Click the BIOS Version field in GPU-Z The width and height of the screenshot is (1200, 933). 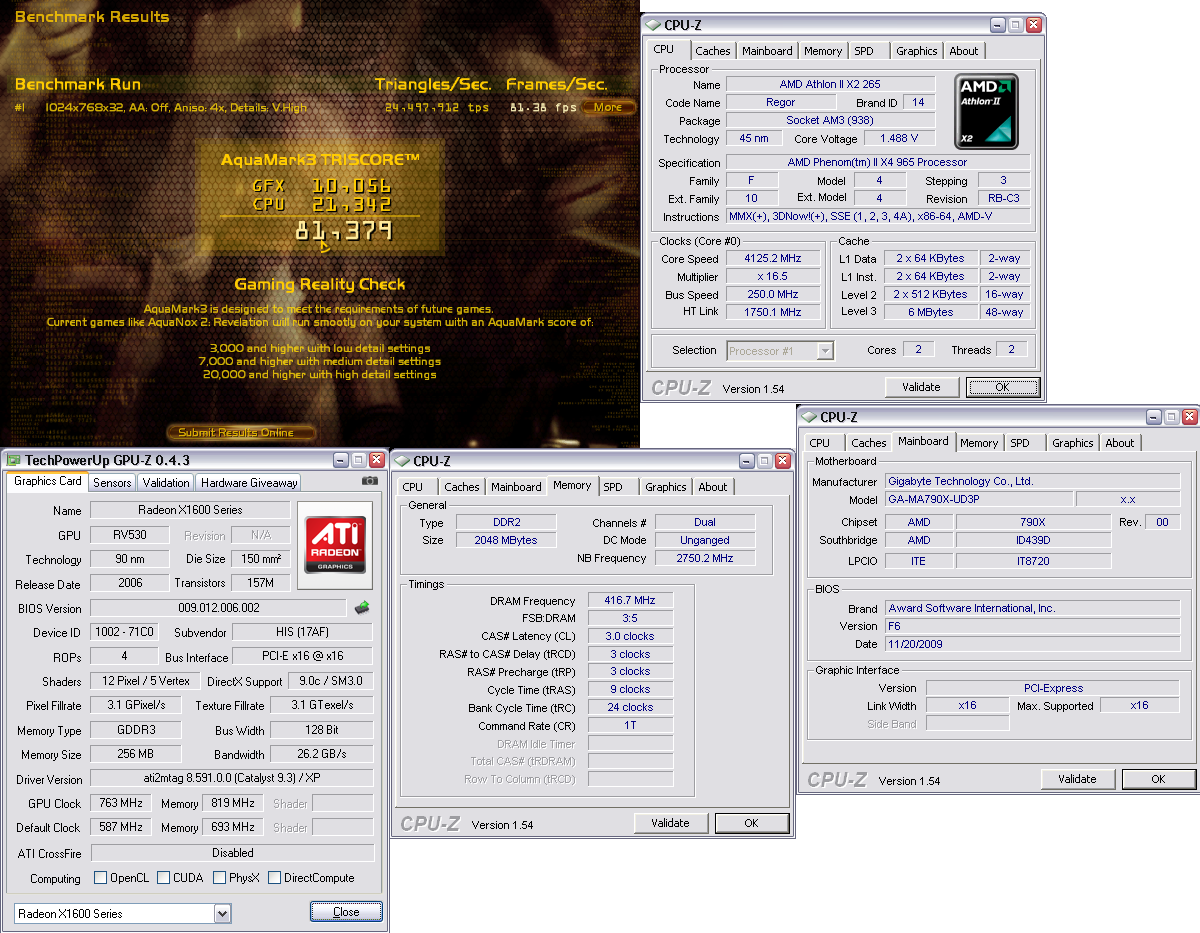217,608
